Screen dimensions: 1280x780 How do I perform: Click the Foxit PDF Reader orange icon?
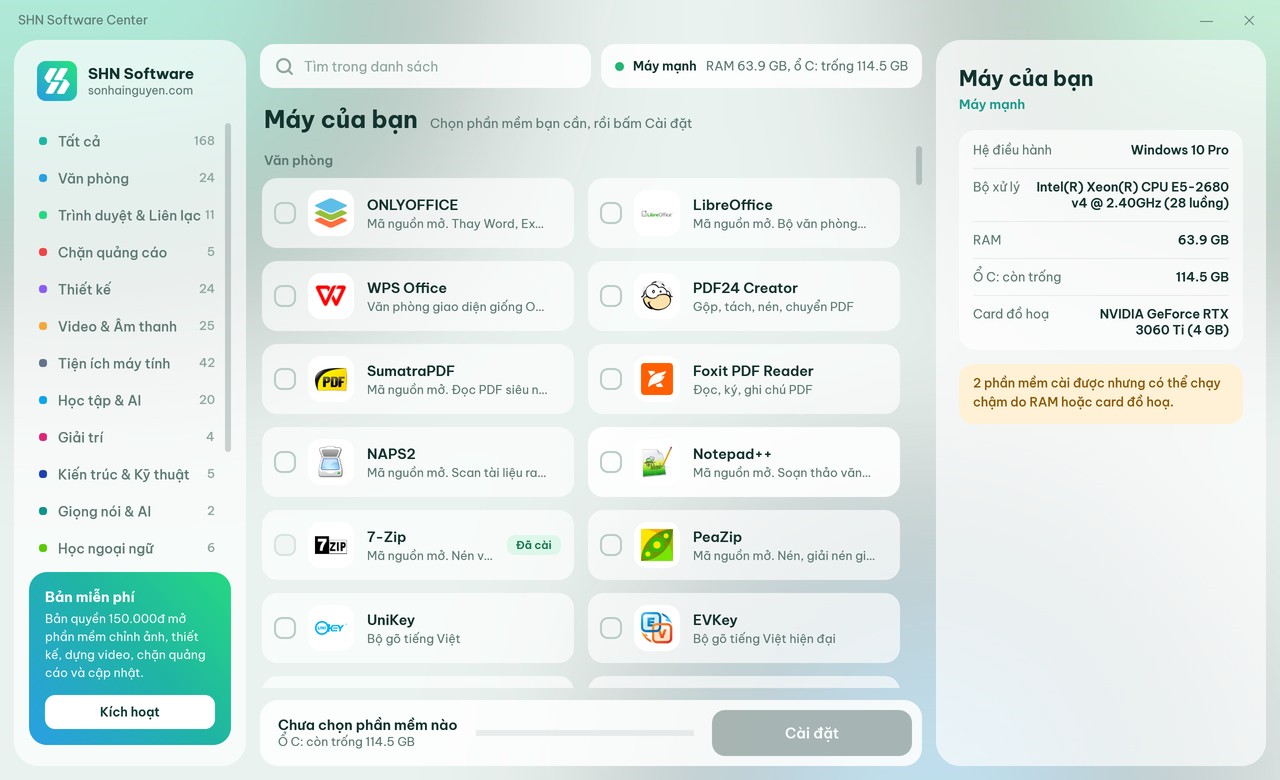(657, 379)
